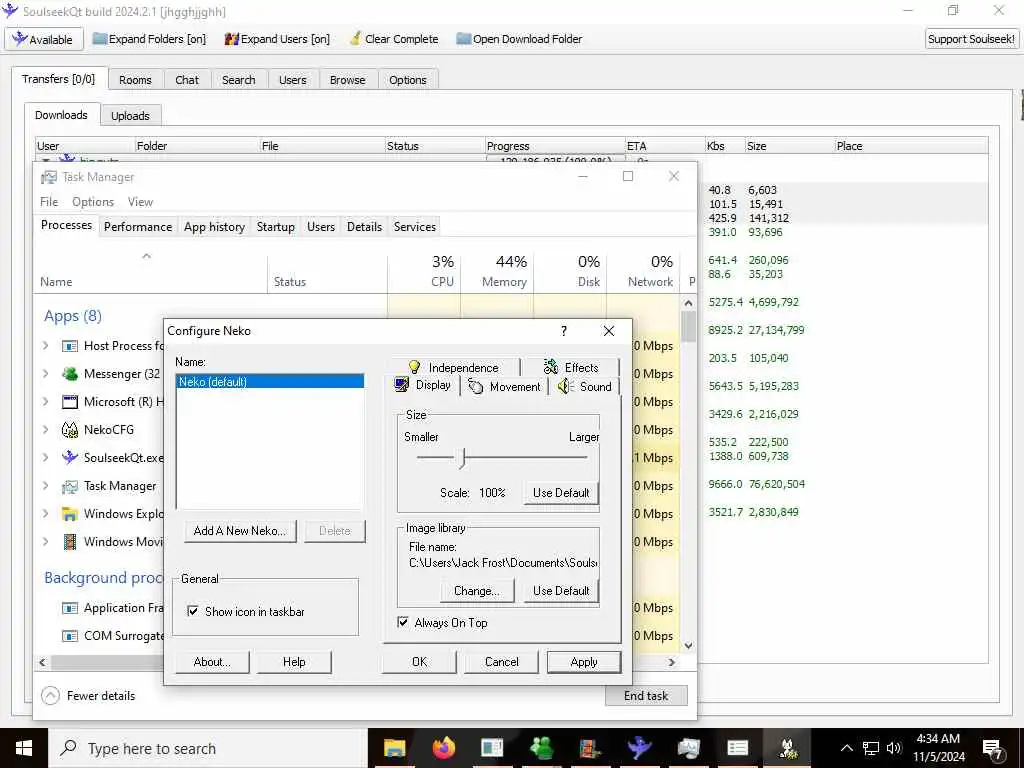Expand Host Process row in Task Manager

point(46,346)
